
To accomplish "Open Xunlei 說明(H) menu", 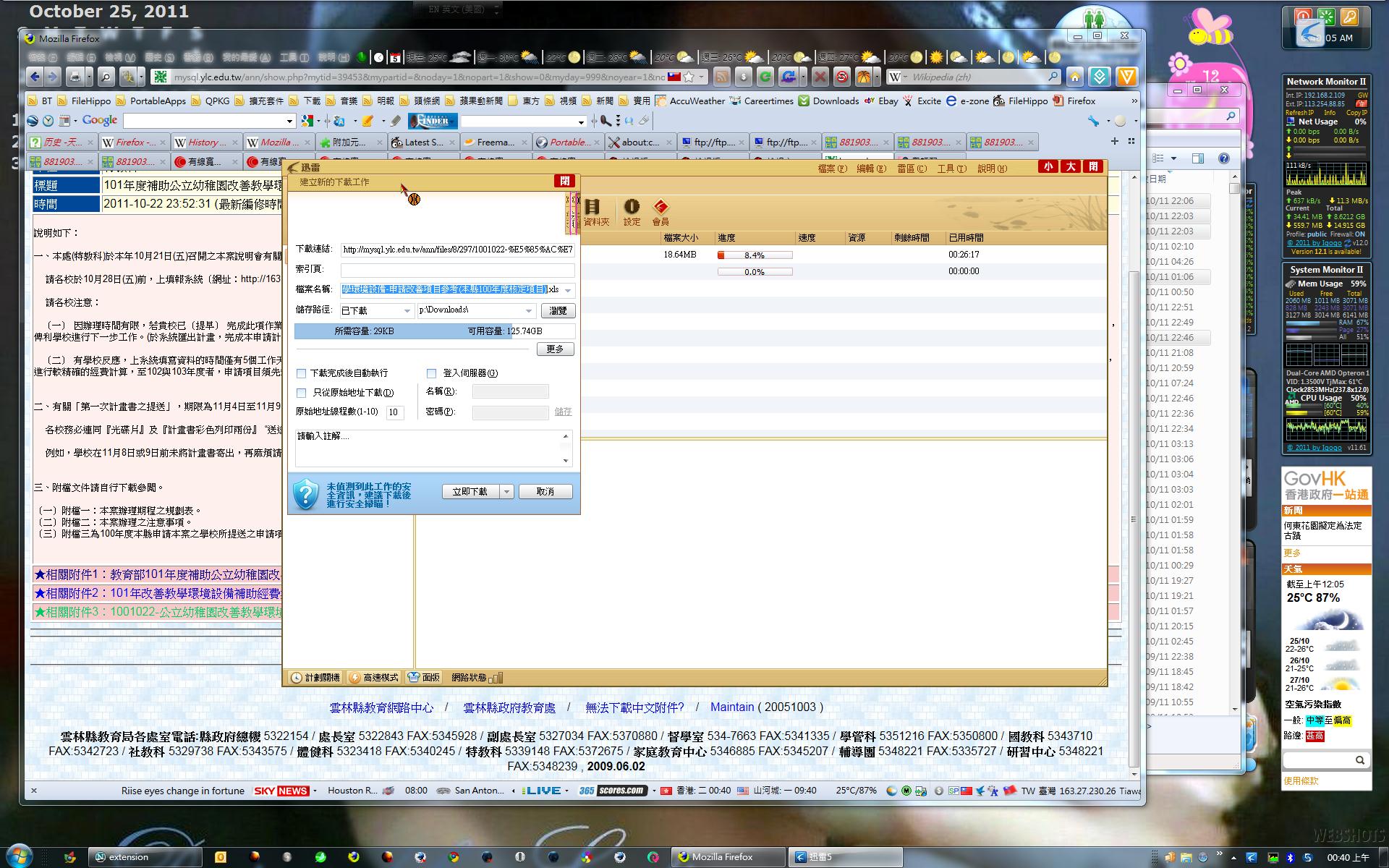I will [x=992, y=169].
